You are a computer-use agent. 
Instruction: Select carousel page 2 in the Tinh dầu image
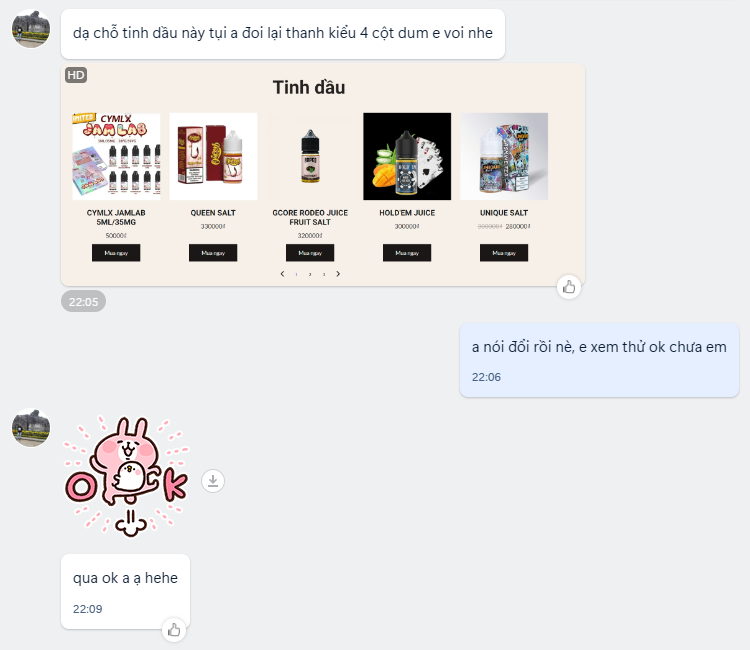tap(310, 275)
